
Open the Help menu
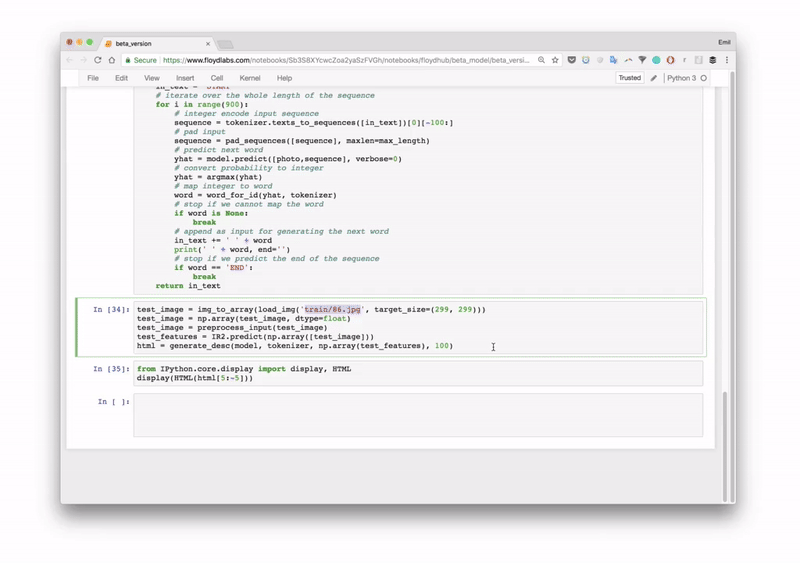pyautogui.click(x=284, y=78)
